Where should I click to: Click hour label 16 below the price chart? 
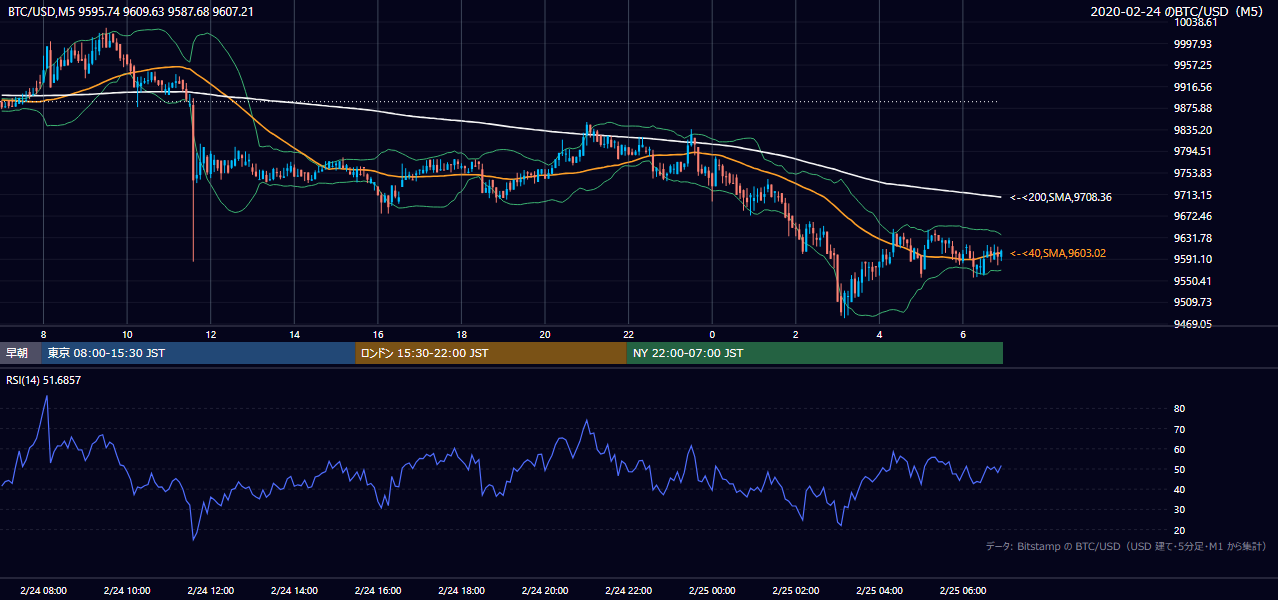[x=378, y=334]
